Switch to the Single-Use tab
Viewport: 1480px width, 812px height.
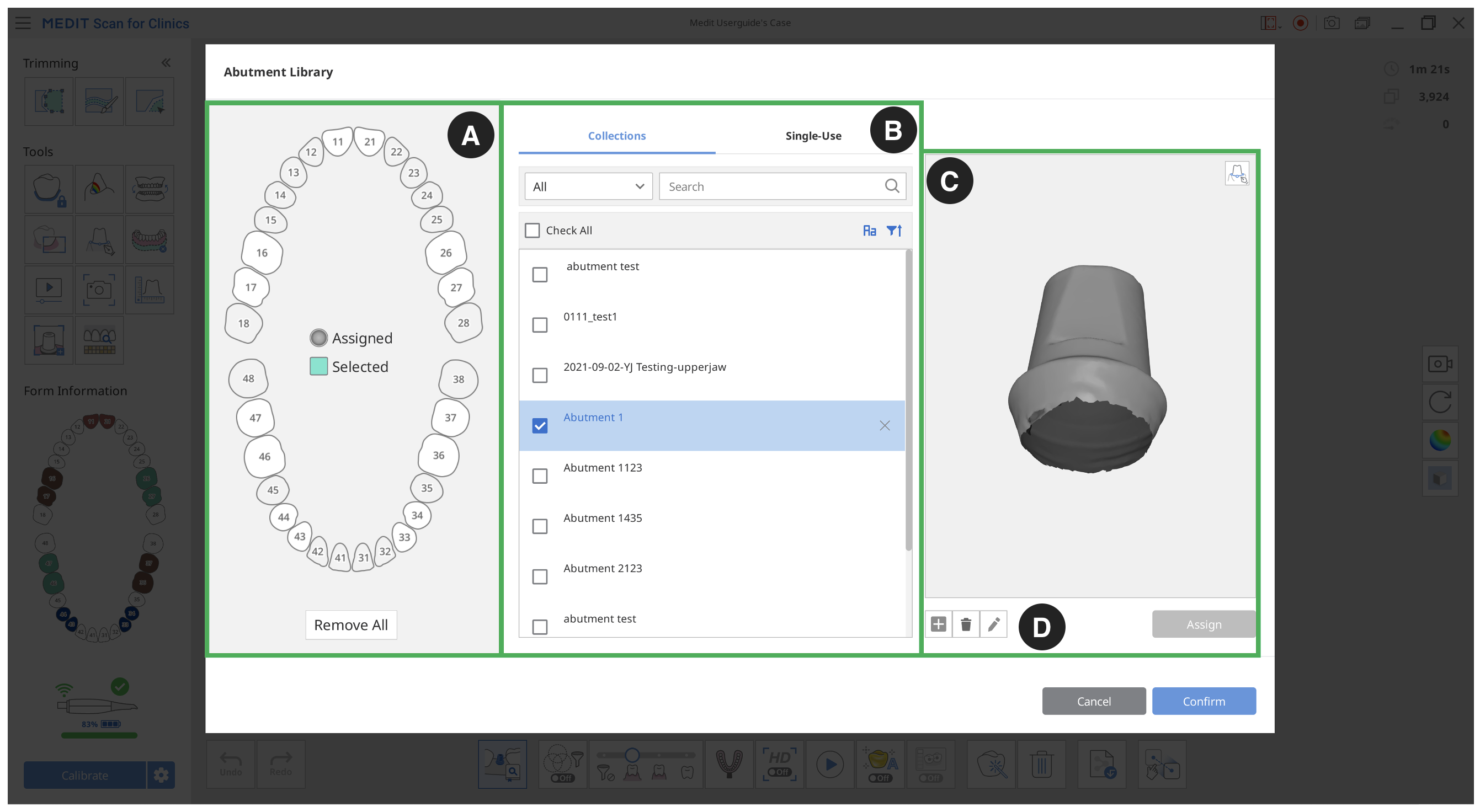point(813,136)
